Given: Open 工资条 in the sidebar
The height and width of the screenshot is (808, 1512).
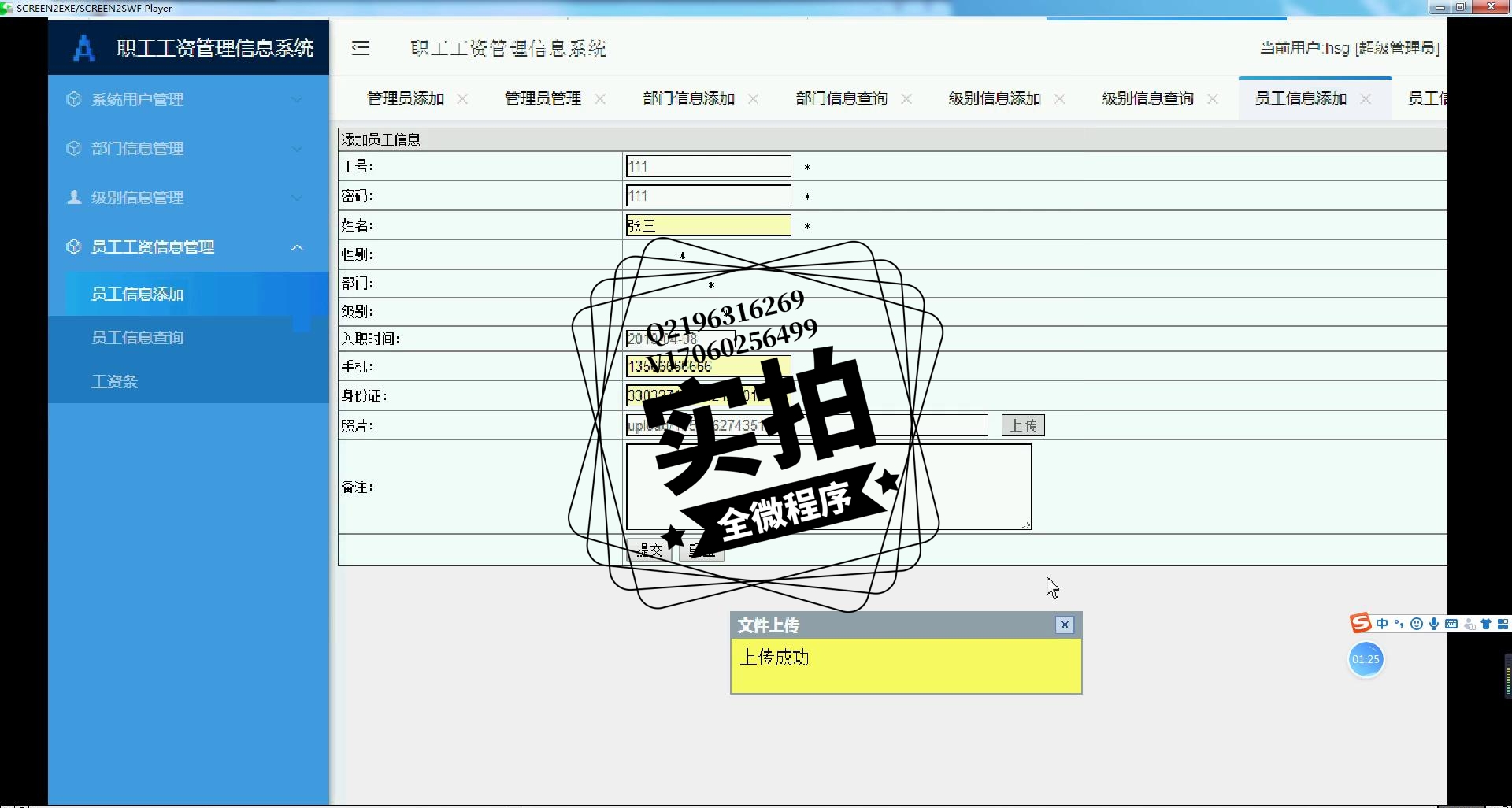Looking at the screenshot, I should (188, 381).
